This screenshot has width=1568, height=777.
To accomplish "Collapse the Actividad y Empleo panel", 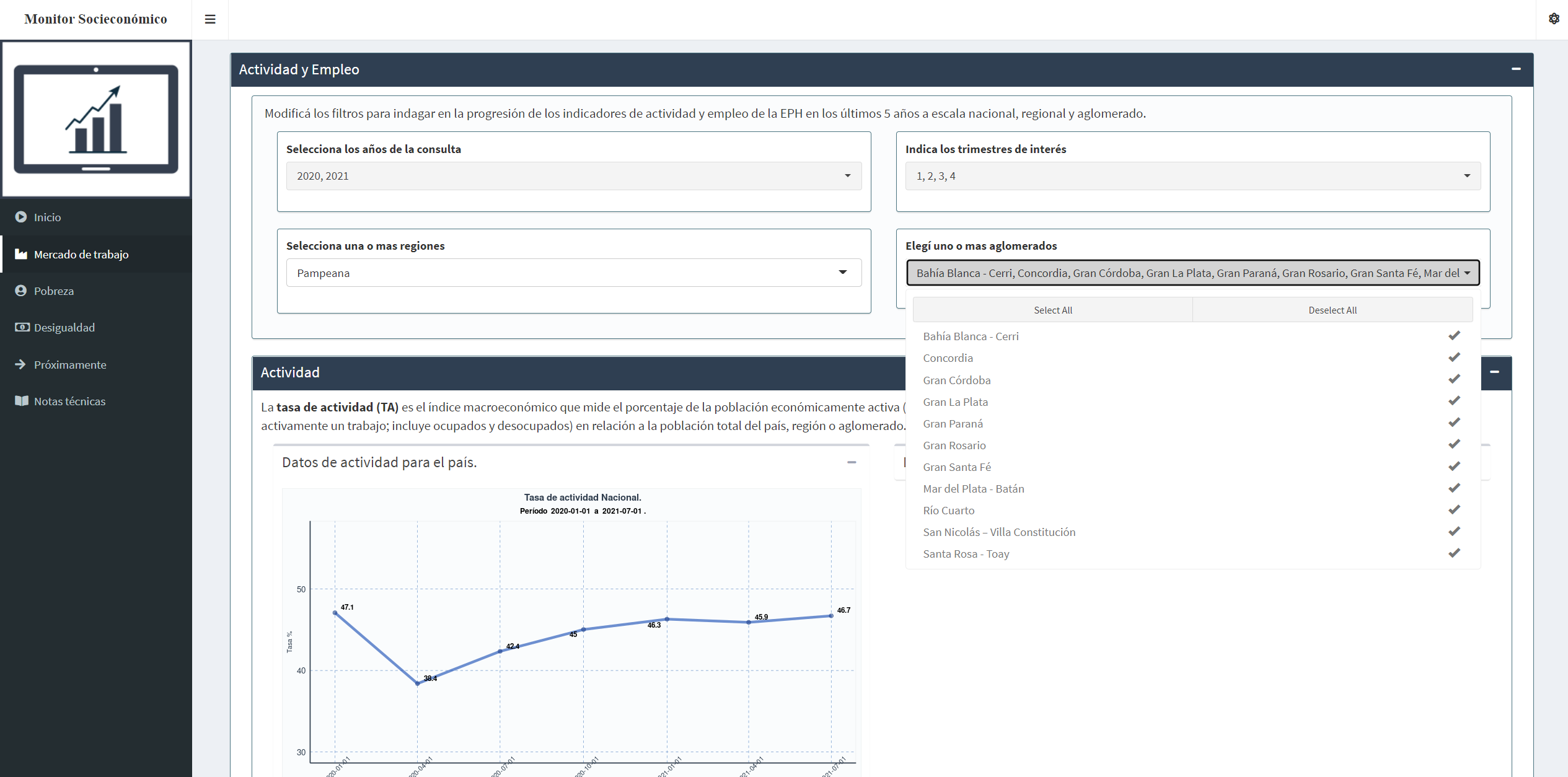I will tap(1516, 69).
